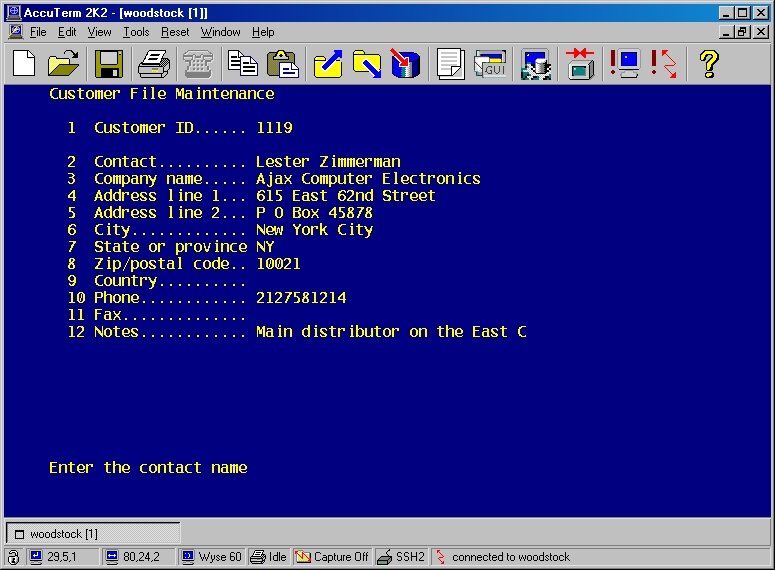Screen dimensions: 775x570
Task: Click the AccuTerm title bar application icon
Action: [x=14, y=12]
